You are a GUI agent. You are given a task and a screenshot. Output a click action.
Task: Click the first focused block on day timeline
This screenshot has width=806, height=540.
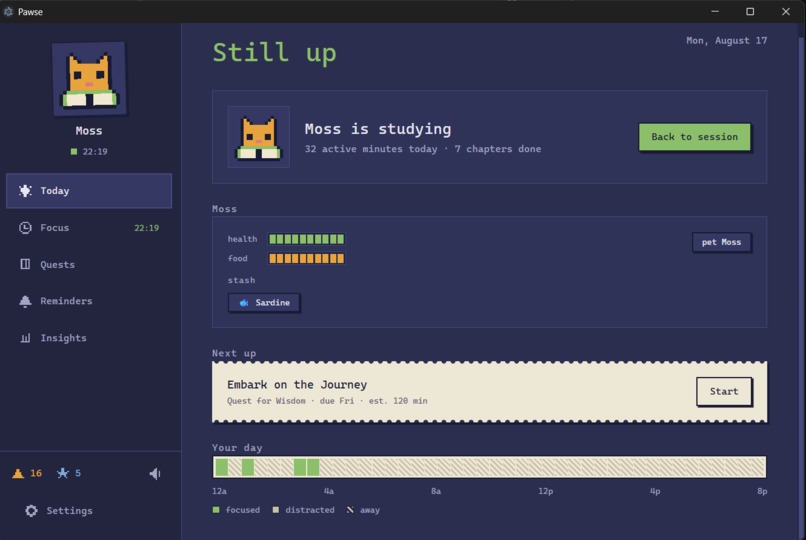click(x=222, y=467)
